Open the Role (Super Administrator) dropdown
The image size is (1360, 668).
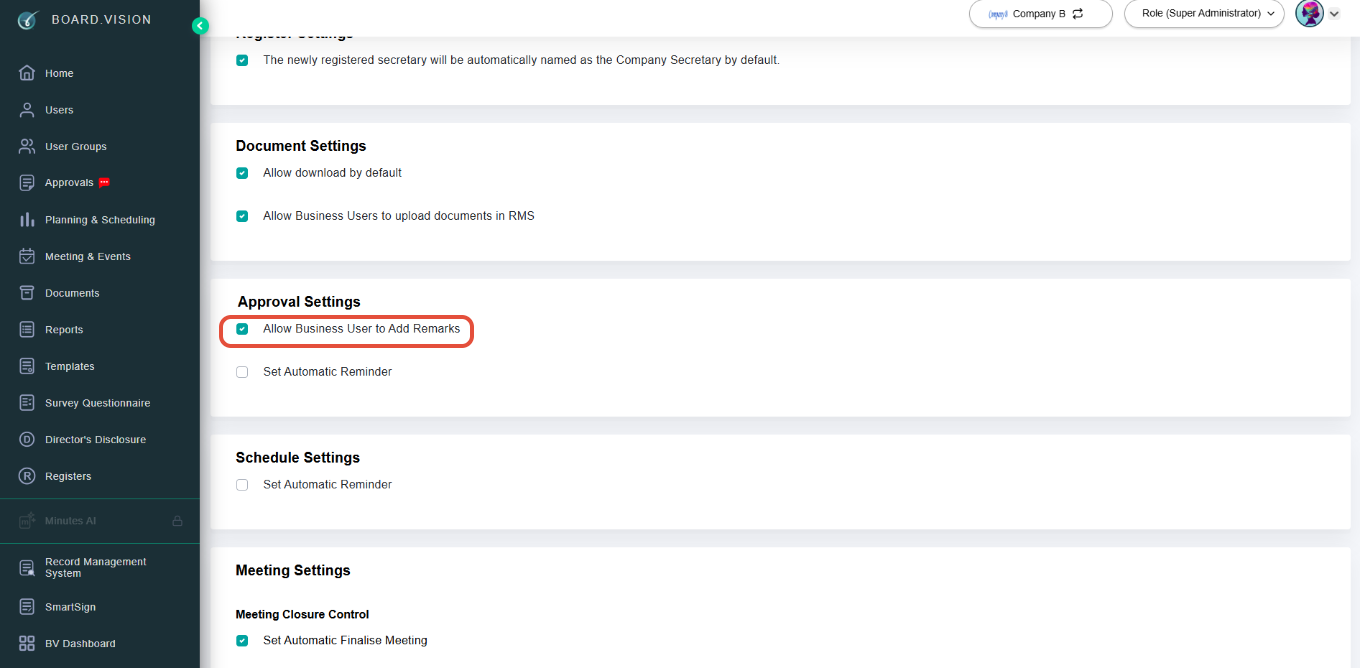(x=1204, y=14)
